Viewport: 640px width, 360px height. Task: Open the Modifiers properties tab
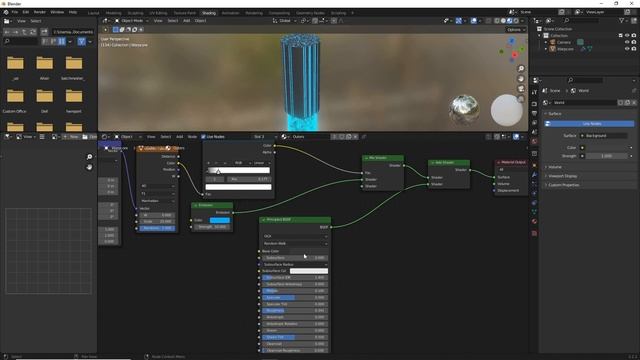(534, 174)
